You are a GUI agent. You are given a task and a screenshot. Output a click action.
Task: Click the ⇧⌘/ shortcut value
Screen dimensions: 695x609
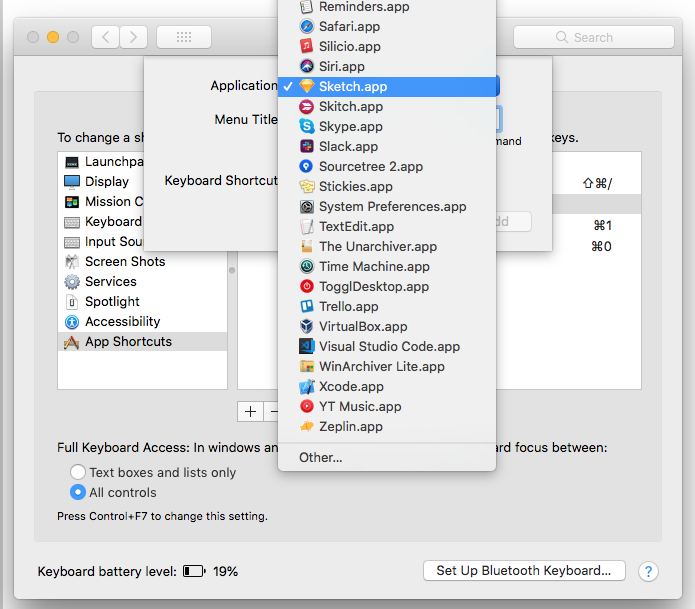[597, 183]
